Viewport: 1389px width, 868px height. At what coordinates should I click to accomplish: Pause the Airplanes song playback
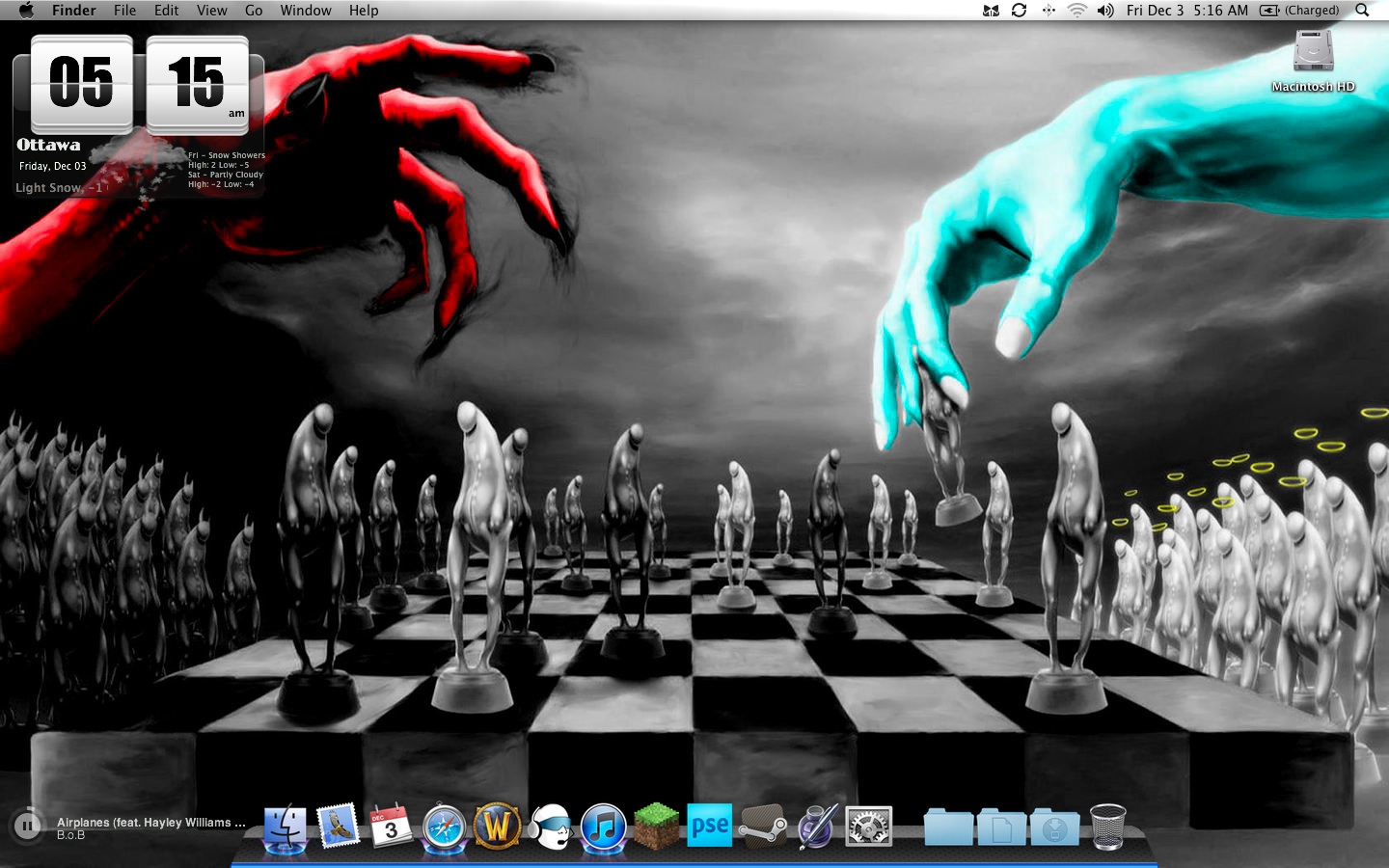[27, 825]
